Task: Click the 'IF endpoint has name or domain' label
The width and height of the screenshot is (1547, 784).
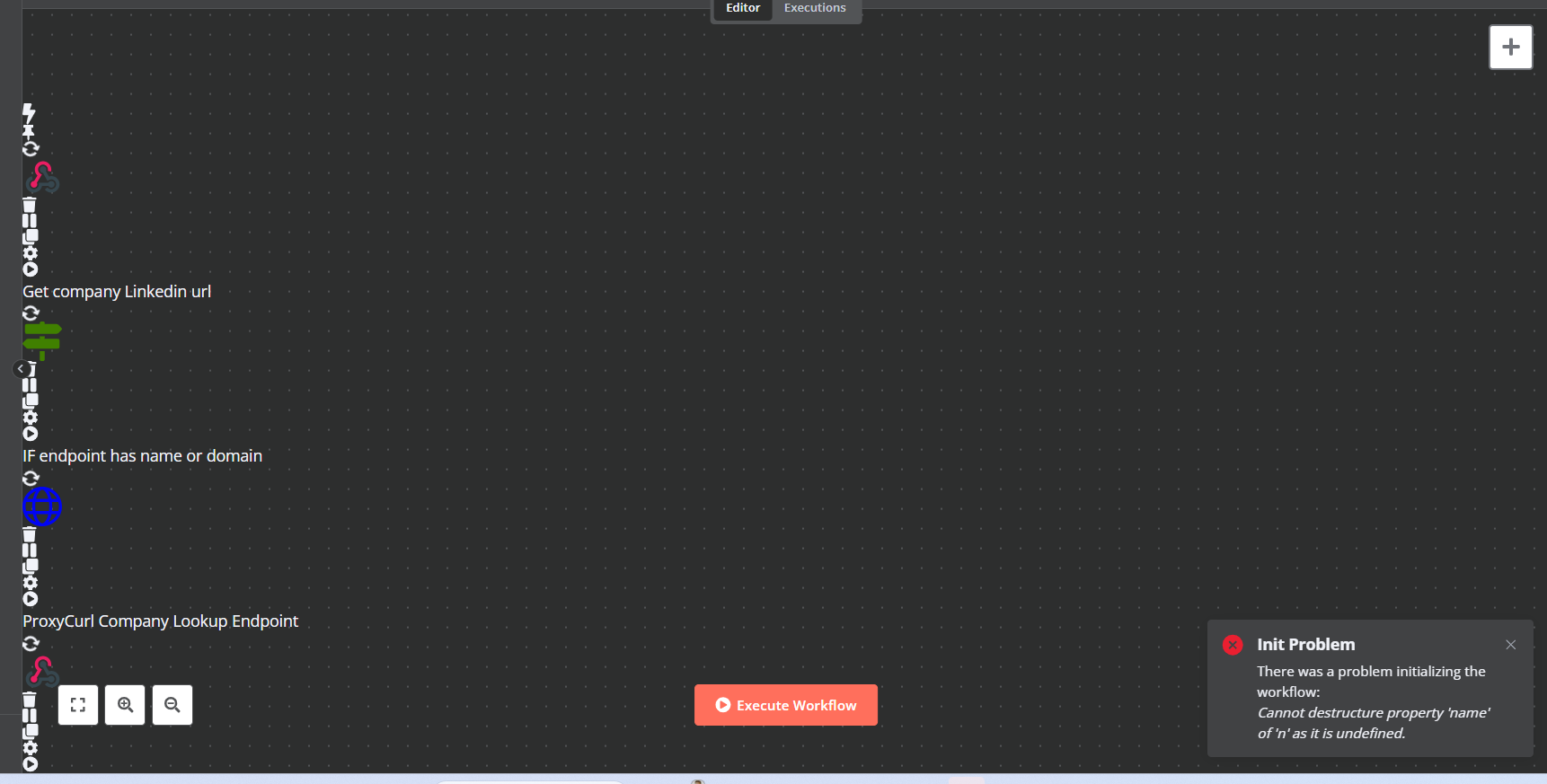Action: point(142,456)
